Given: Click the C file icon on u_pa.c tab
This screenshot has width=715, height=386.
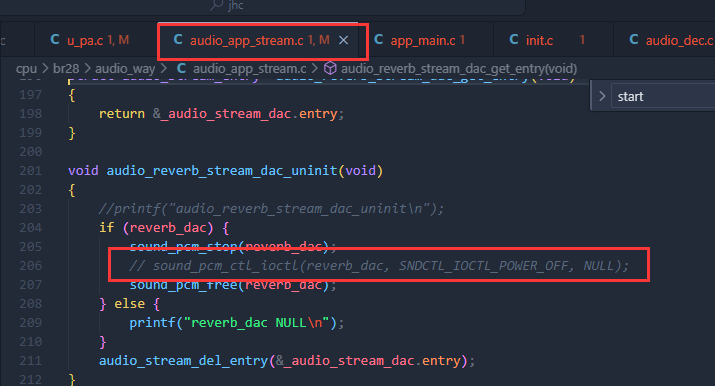Looking at the screenshot, I should [x=55, y=40].
